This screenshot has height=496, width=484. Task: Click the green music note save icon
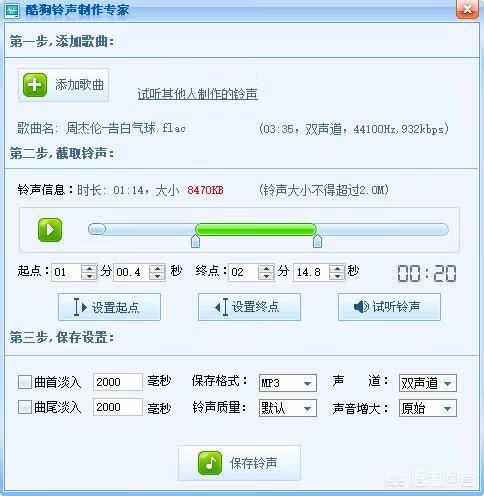pos(210,463)
